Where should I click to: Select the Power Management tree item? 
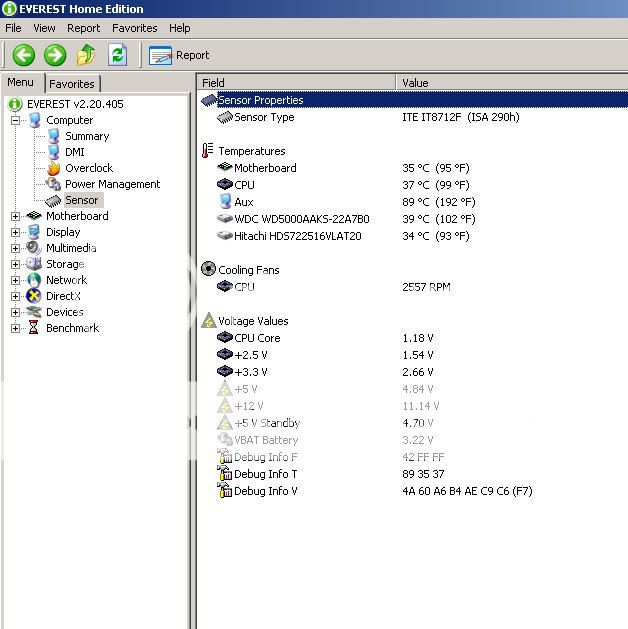(113, 184)
